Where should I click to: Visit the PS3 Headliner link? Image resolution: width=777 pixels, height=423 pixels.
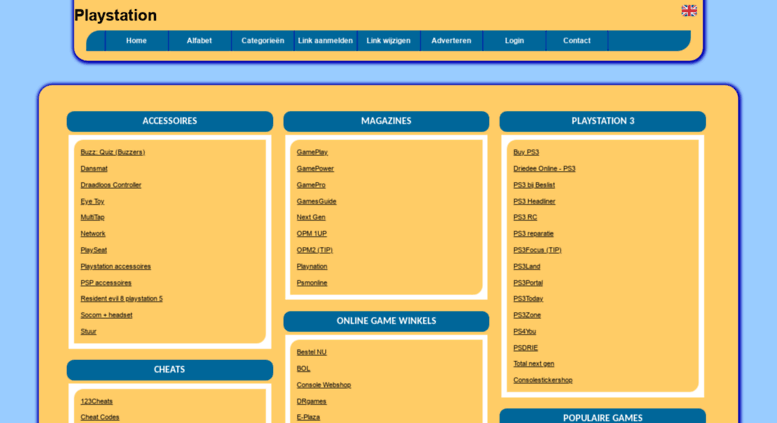point(534,201)
